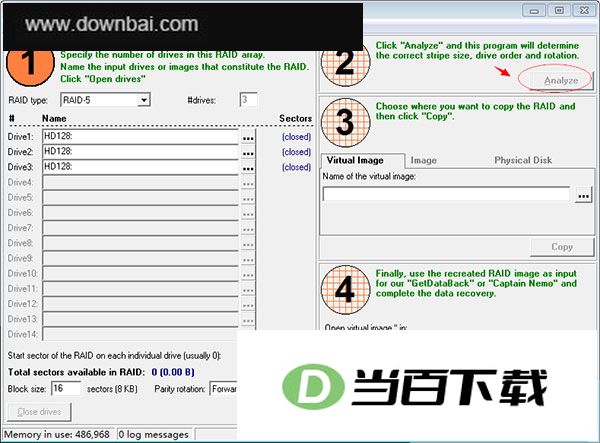Open the Parity rotation dropdown
Screen dimensions: 600x443
(x=223, y=389)
